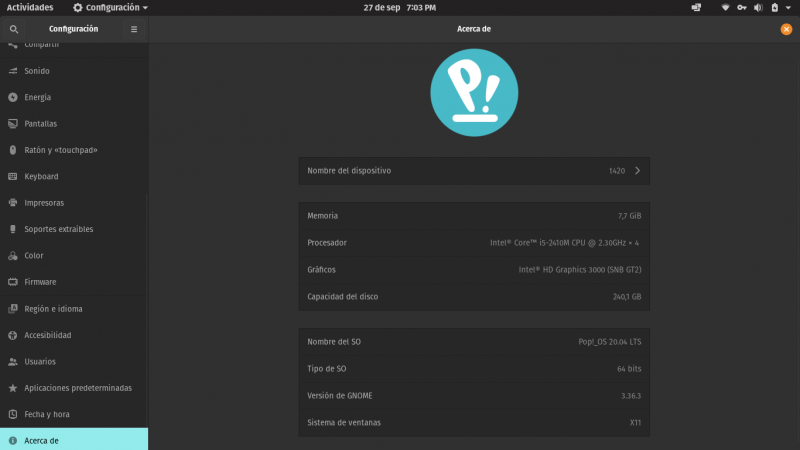
Task: Click the search icon in Configuración header
Action: point(13,29)
